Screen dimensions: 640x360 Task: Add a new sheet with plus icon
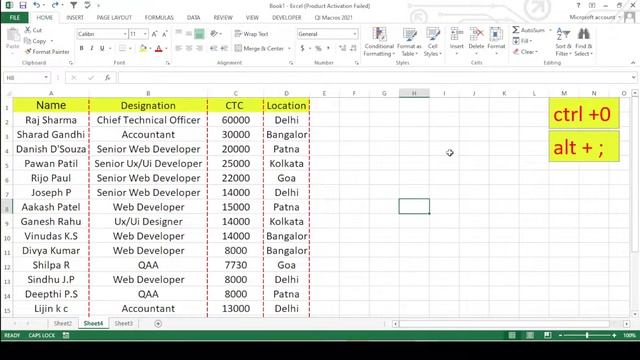[158, 324]
